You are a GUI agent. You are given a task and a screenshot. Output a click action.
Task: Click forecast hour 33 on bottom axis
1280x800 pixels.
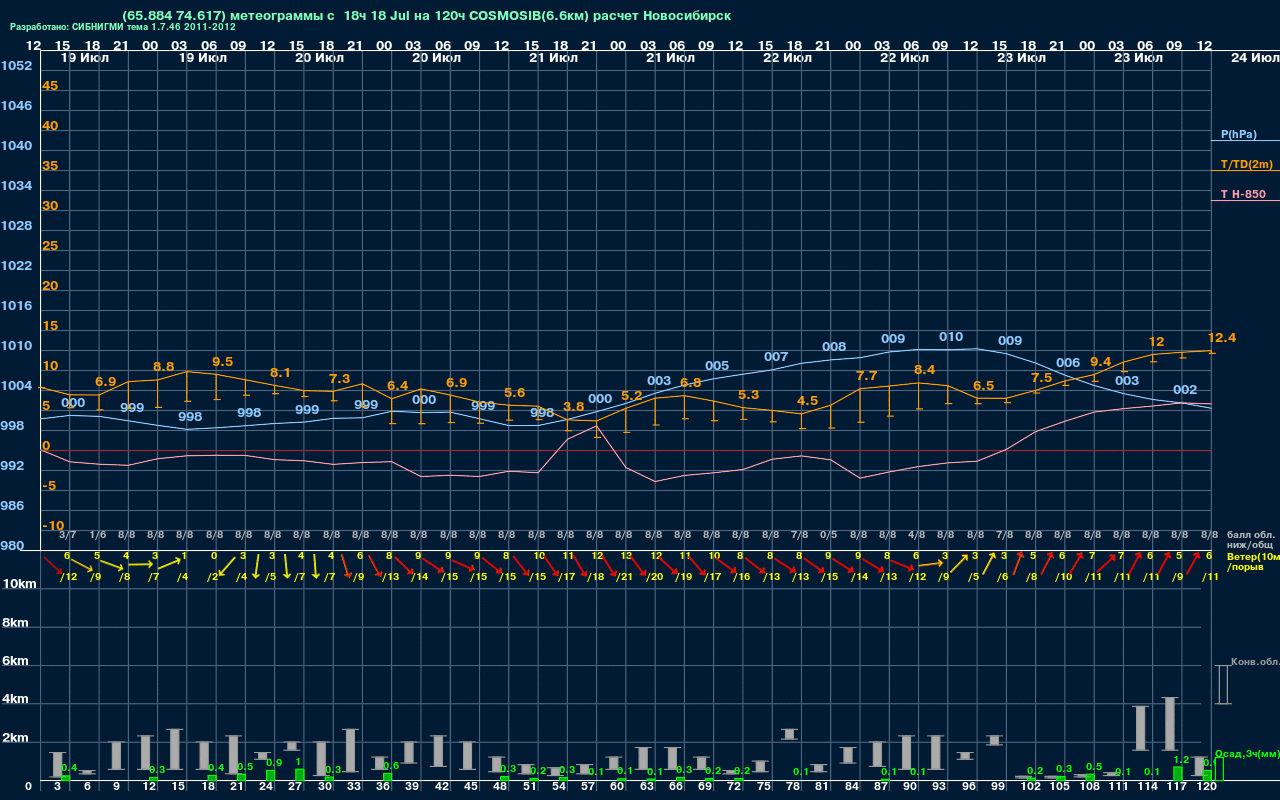coord(355,787)
